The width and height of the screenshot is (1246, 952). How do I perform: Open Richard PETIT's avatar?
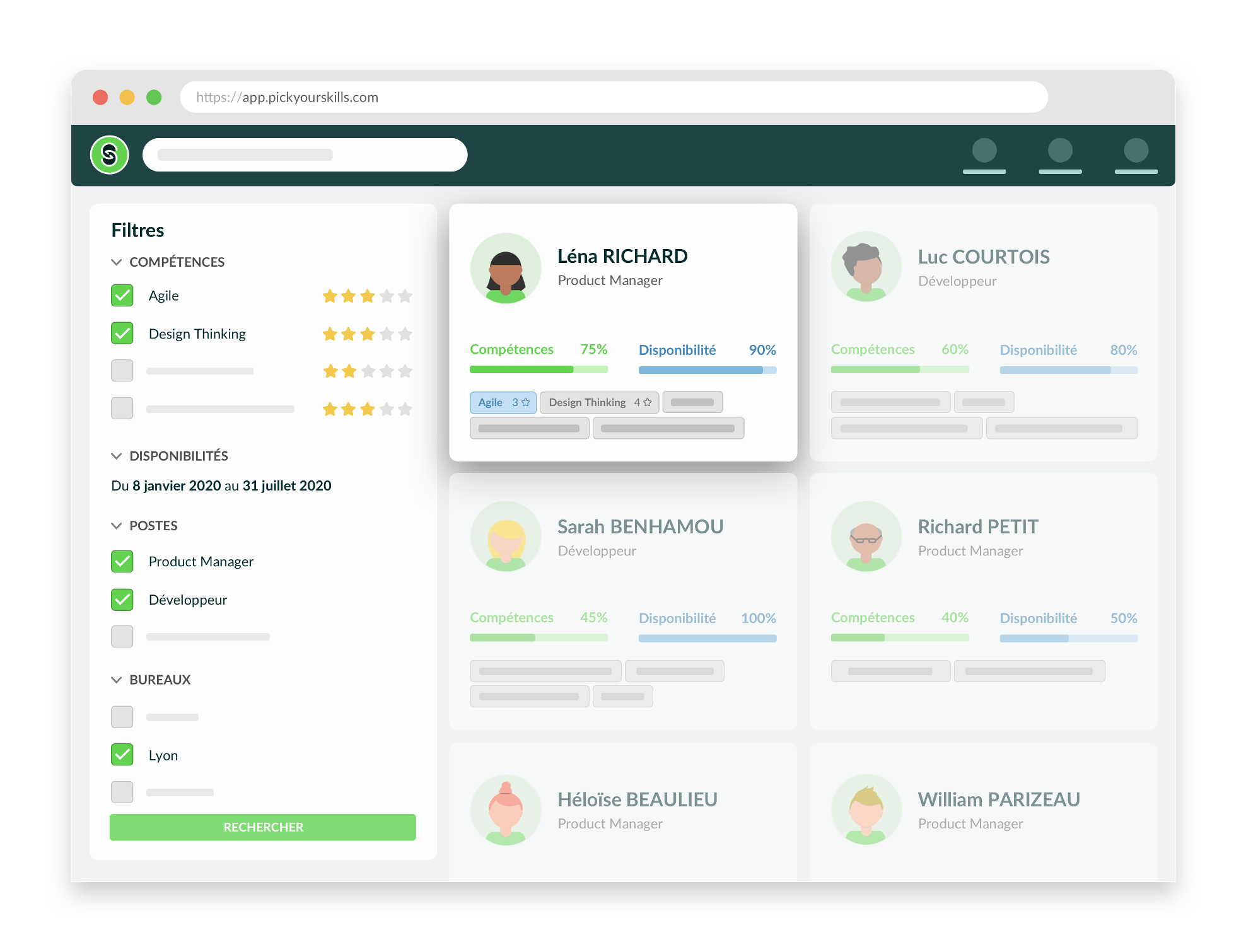866,537
